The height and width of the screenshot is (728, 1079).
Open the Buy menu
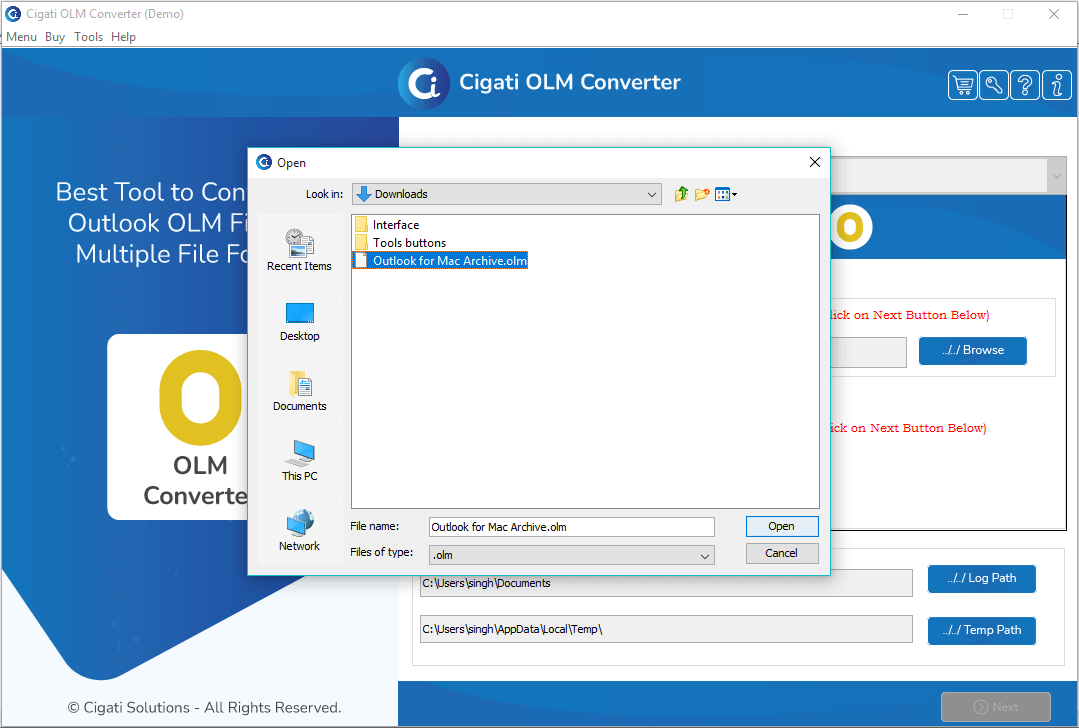pyautogui.click(x=55, y=37)
